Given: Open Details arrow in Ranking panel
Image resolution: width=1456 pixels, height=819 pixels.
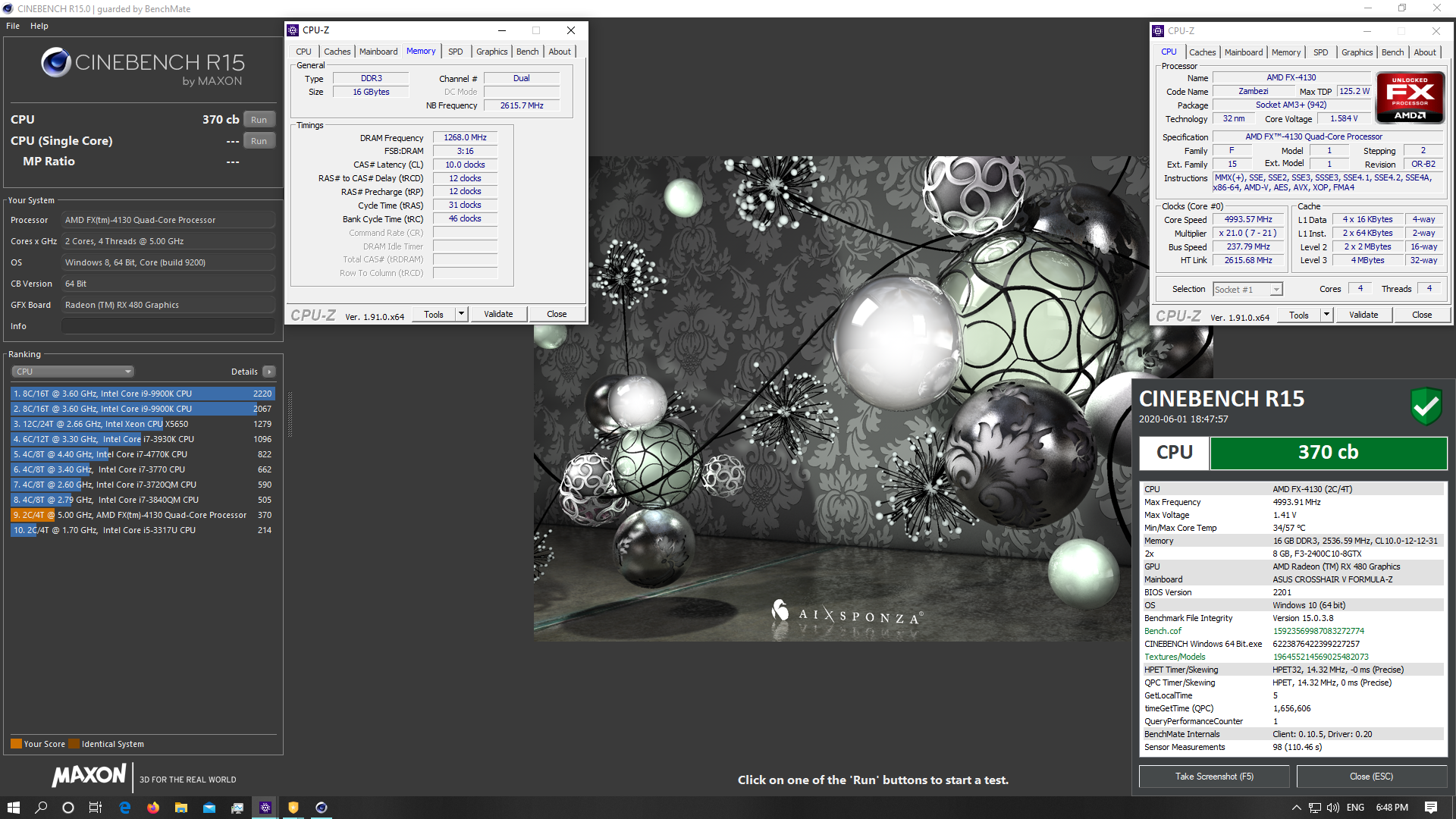Looking at the screenshot, I should [268, 372].
